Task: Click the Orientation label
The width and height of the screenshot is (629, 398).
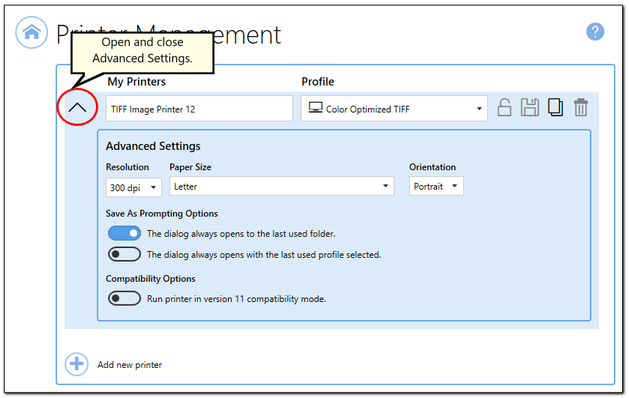Action: pyautogui.click(x=432, y=167)
